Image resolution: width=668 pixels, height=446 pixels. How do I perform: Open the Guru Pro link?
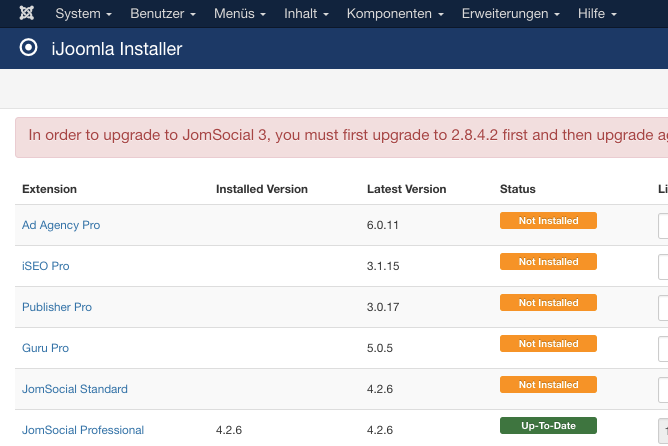point(46,348)
